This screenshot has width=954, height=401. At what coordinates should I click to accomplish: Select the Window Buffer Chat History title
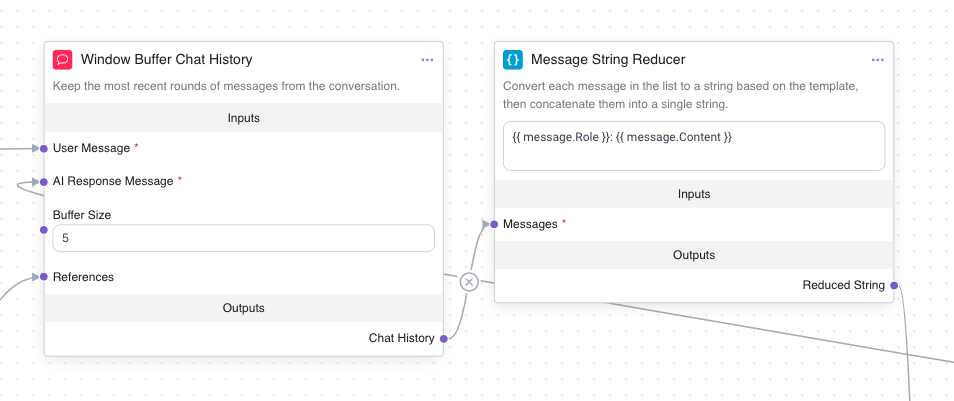166,60
